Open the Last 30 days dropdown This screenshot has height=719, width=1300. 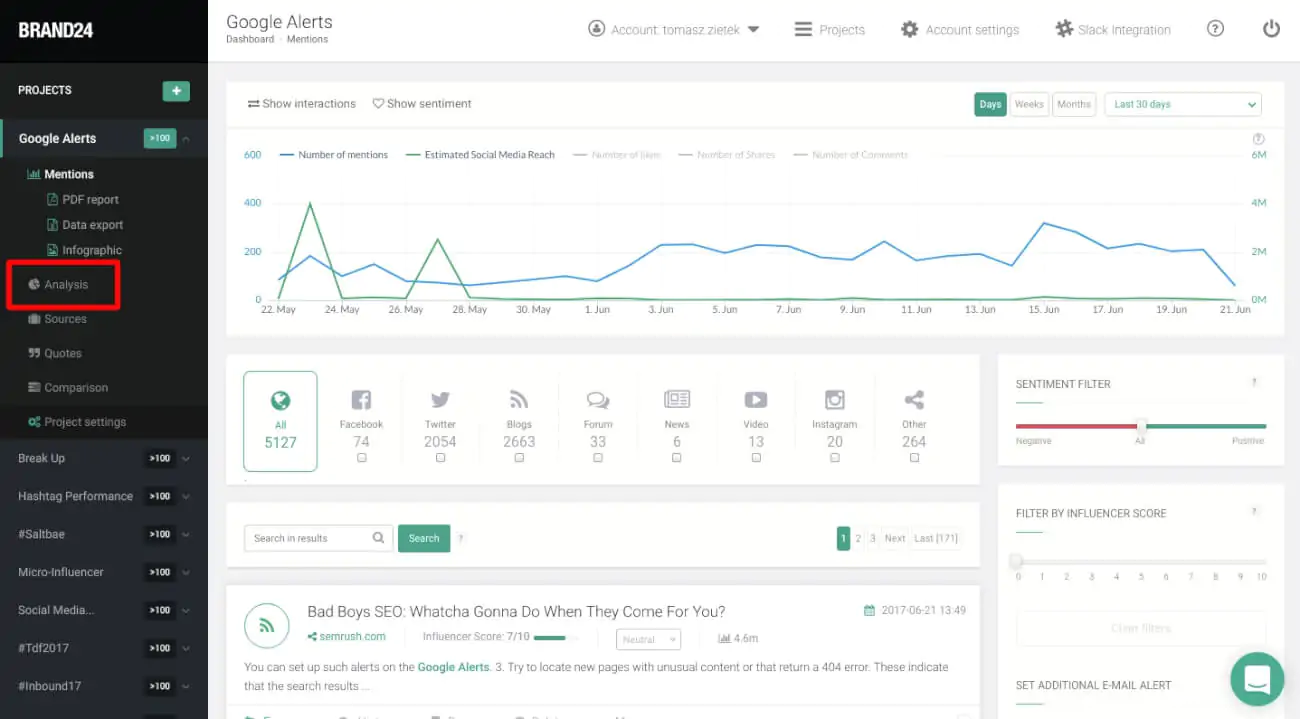[1182, 104]
